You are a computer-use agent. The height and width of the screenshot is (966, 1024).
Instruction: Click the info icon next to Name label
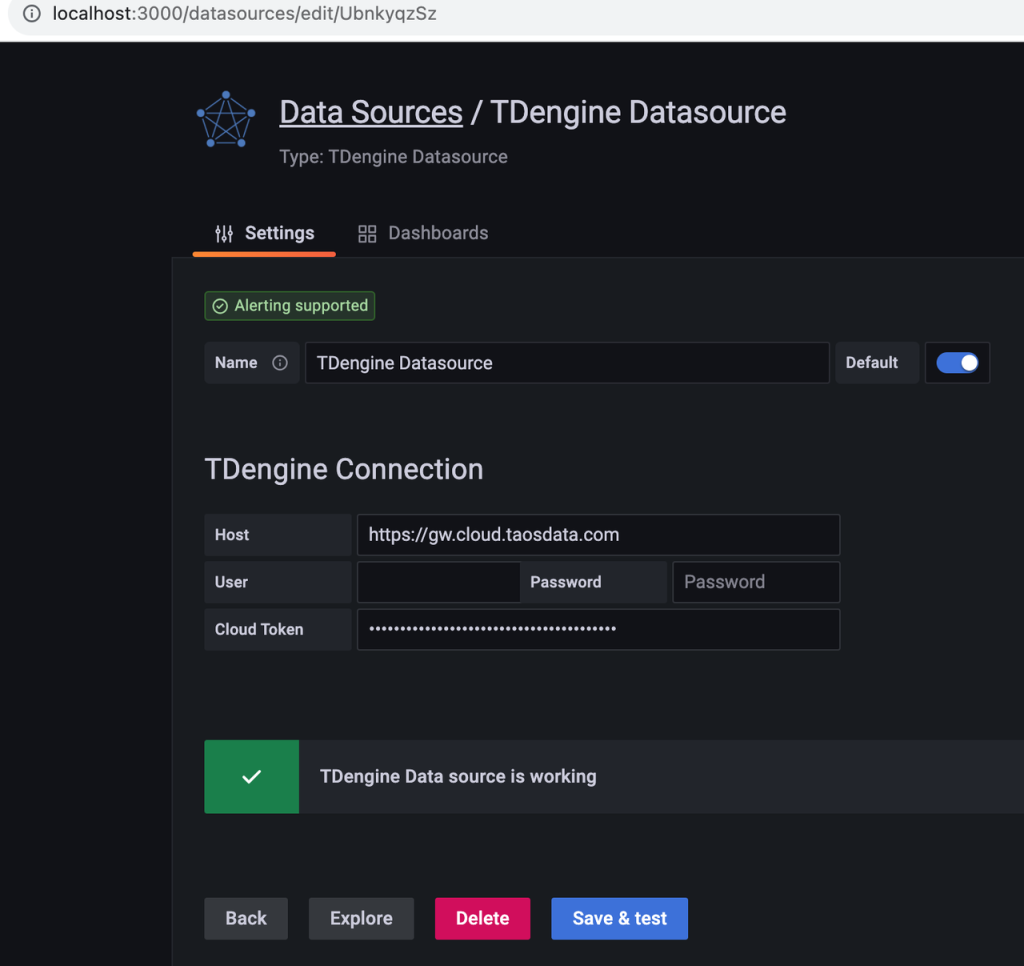280,362
